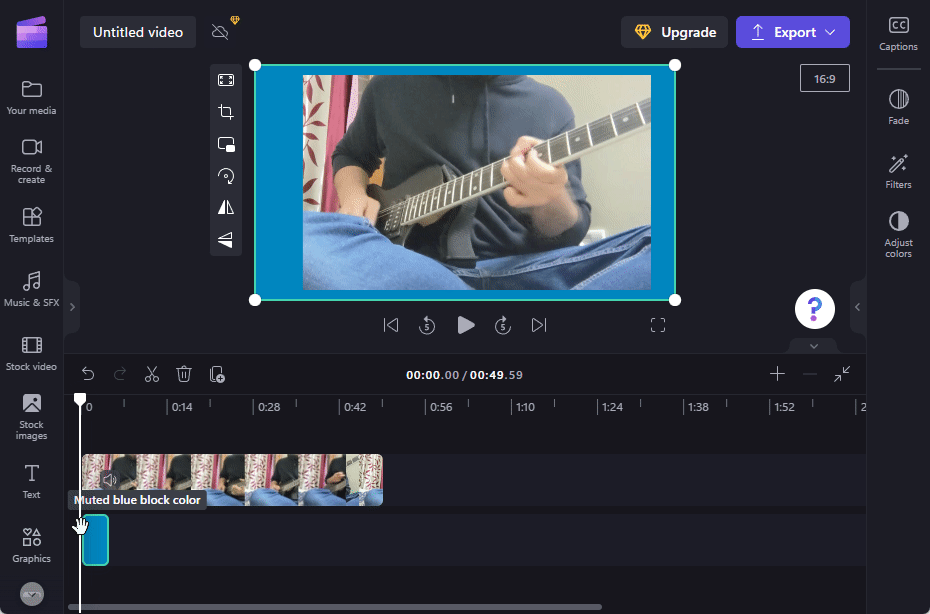Expand the left sidebar panel arrow
Viewport: 930px width, 614px height.
[72, 307]
